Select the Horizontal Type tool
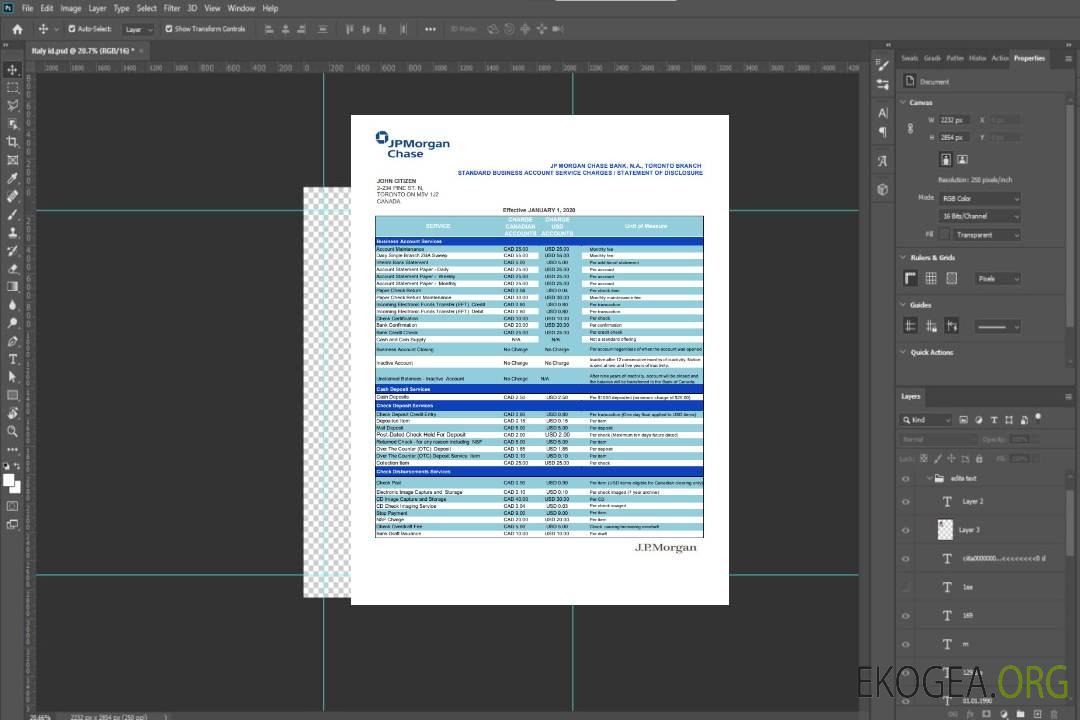Screen dimensions: 1080x720 [x=13, y=359]
